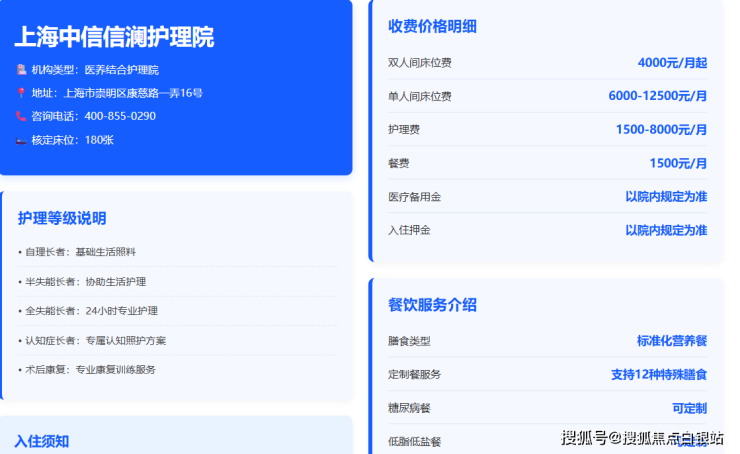Click the label 餐费
Screen dimensions: 740x454
coord(398,163)
